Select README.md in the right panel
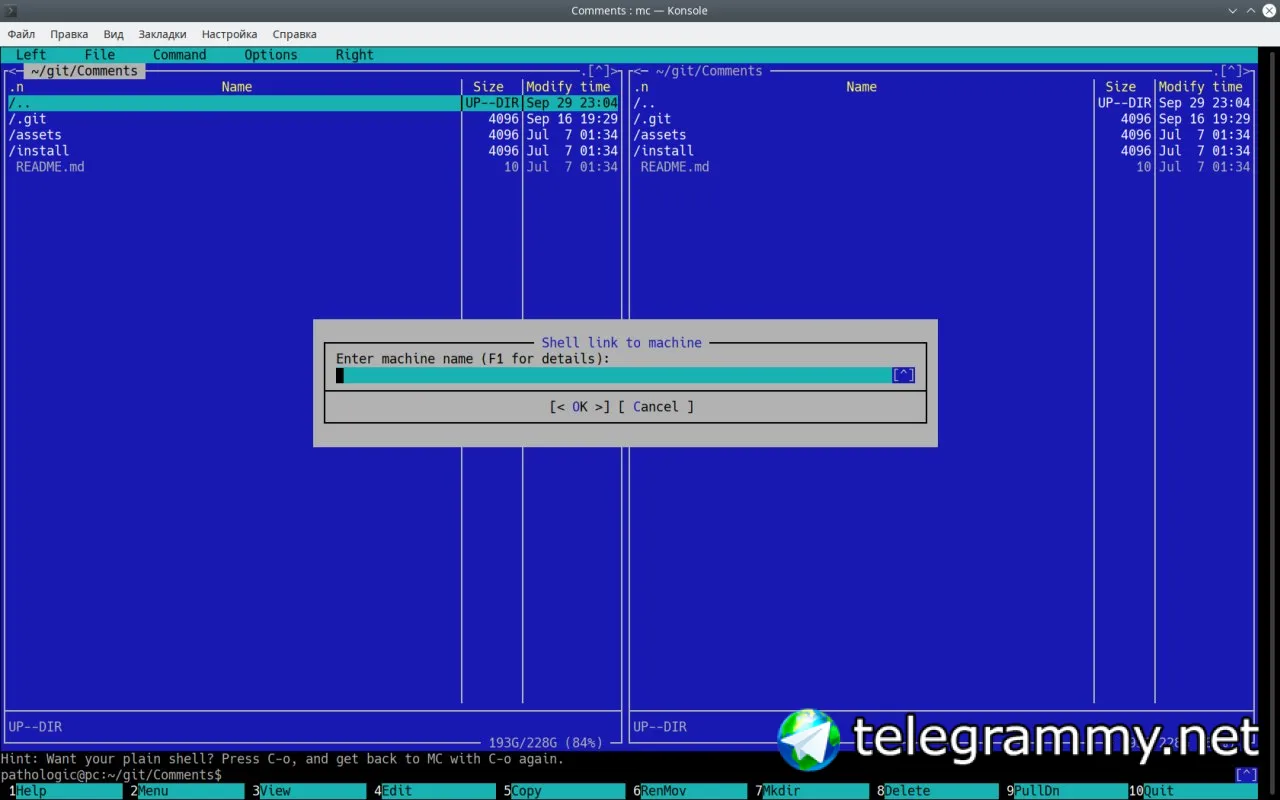The height and width of the screenshot is (800, 1280). pyautogui.click(x=941, y=167)
